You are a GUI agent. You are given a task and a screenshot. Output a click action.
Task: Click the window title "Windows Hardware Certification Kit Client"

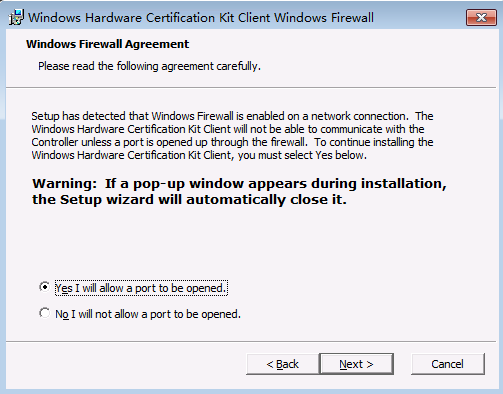click(201, 18)
